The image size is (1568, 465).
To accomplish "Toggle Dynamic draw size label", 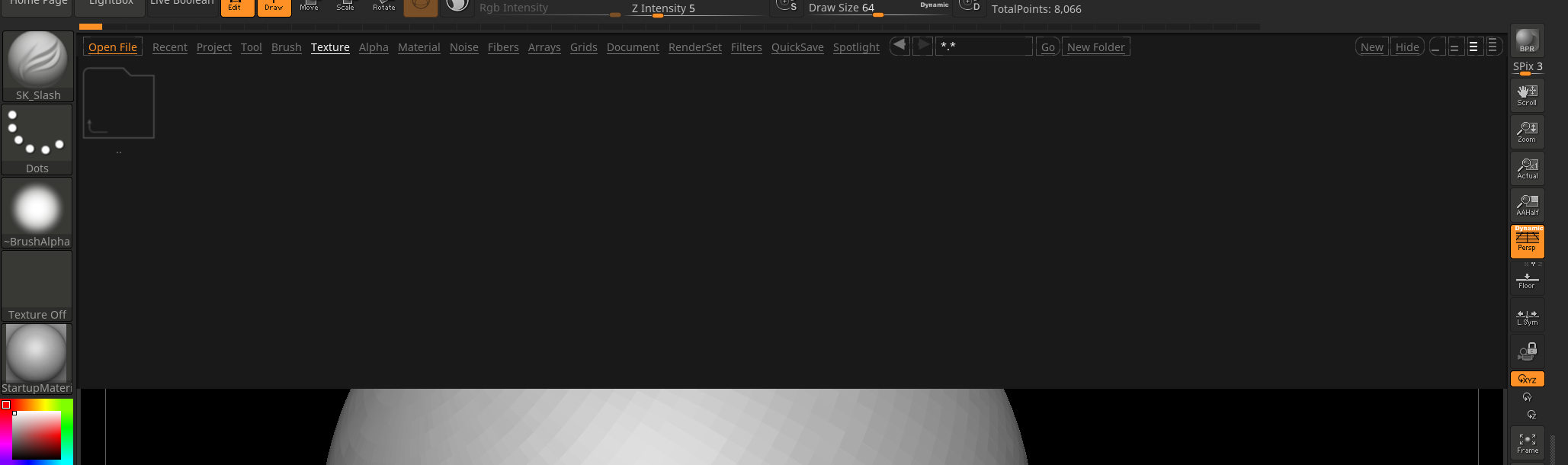I will point(934,5).
